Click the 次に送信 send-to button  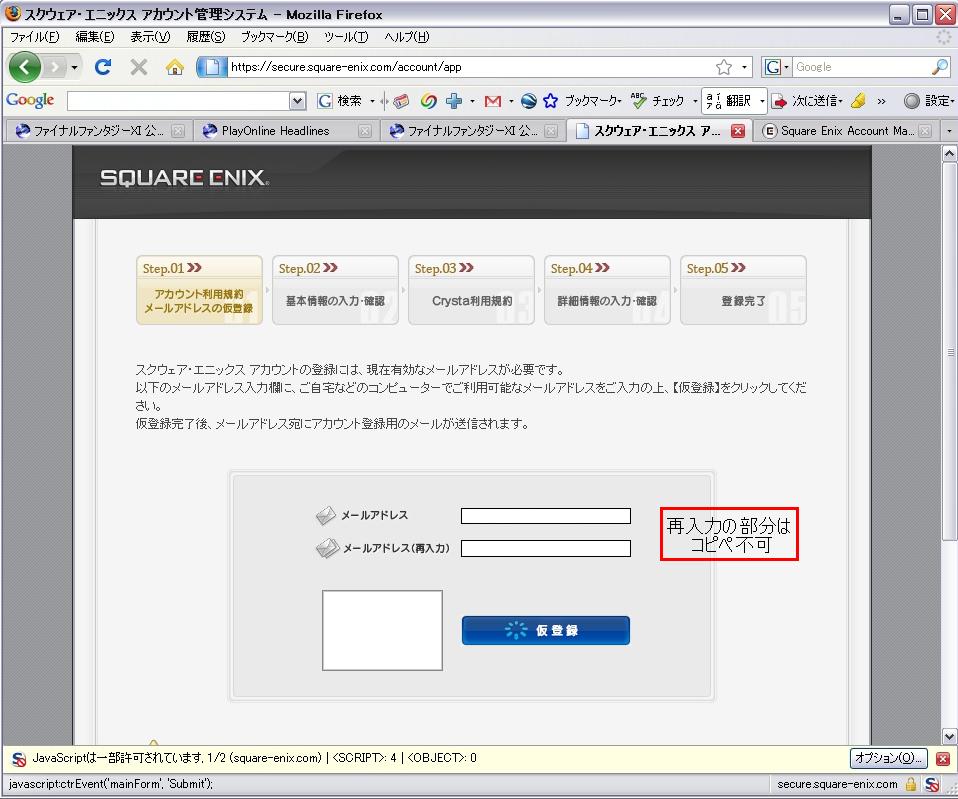pyautogui.click(x=808, y=101)
